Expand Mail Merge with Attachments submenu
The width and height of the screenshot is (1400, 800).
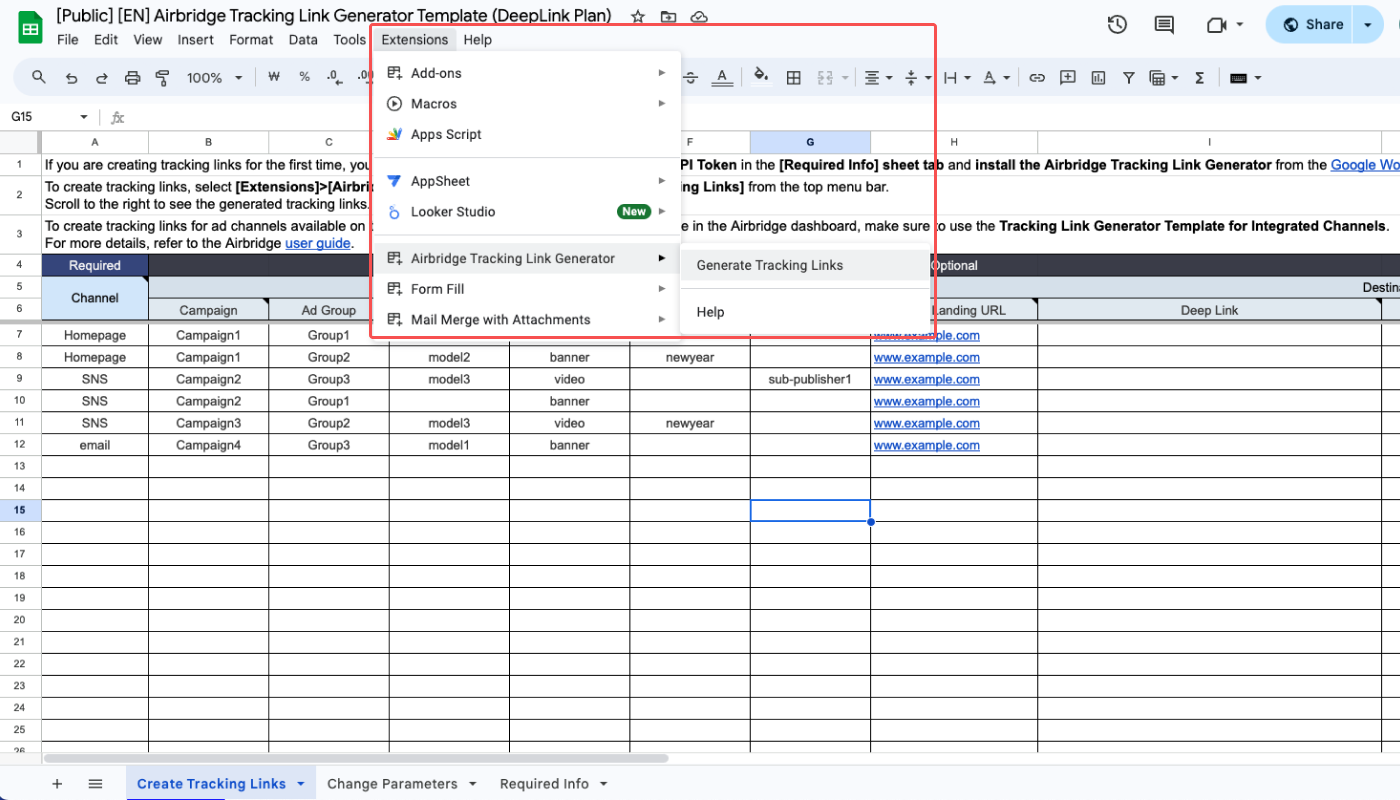tap(526, 320)
